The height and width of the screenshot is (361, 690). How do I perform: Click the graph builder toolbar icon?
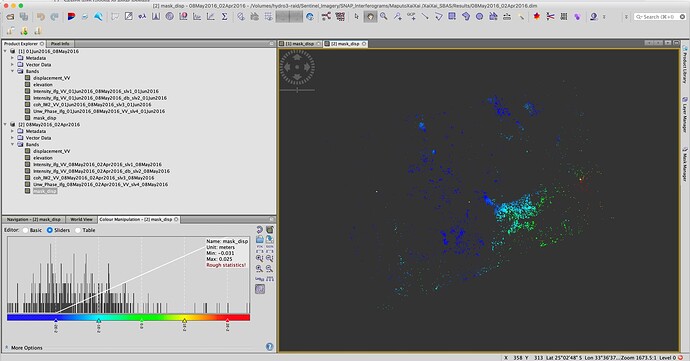pyautogui.click(x=326, y=17)
